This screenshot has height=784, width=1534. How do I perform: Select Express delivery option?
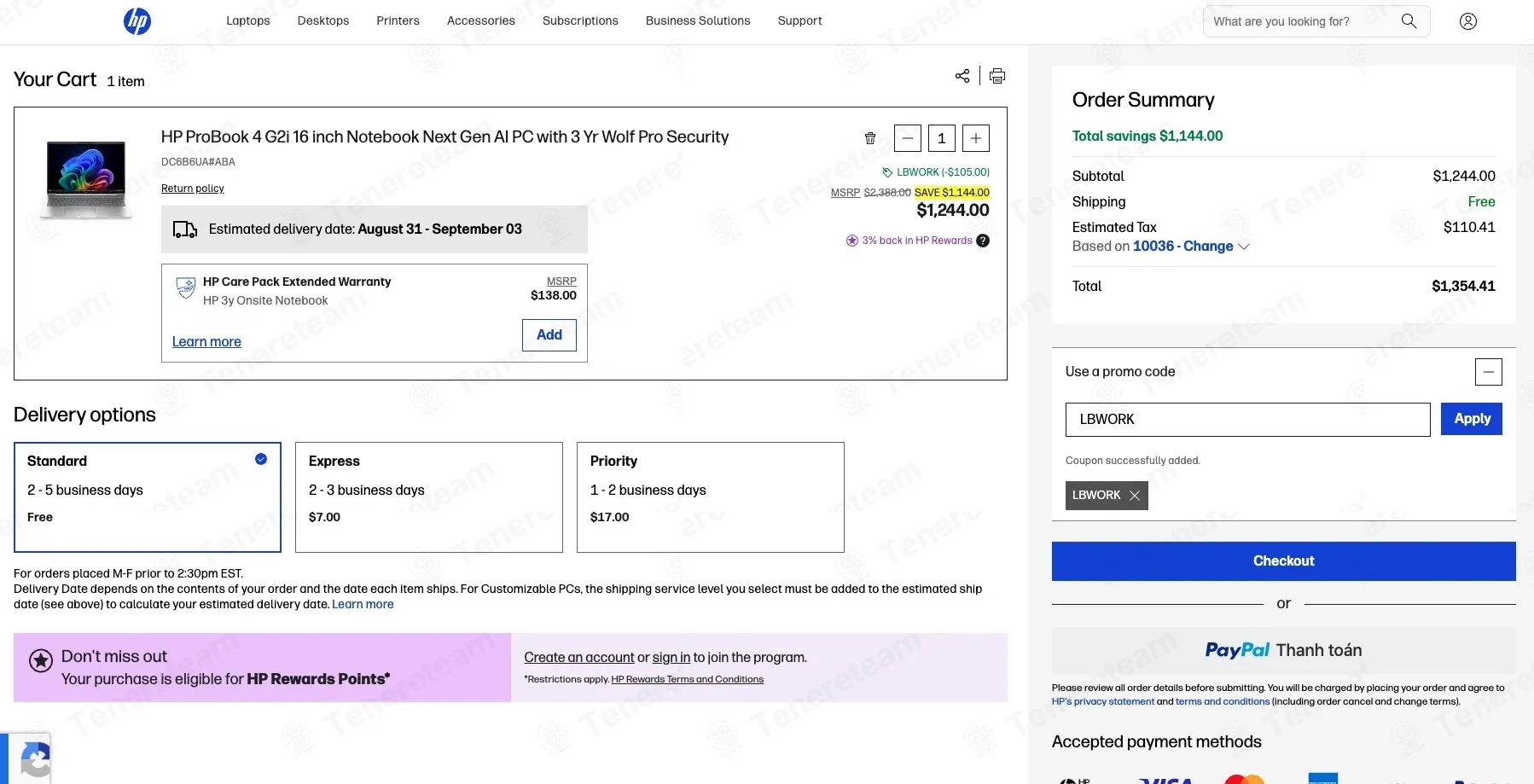(x=429, y=497)
